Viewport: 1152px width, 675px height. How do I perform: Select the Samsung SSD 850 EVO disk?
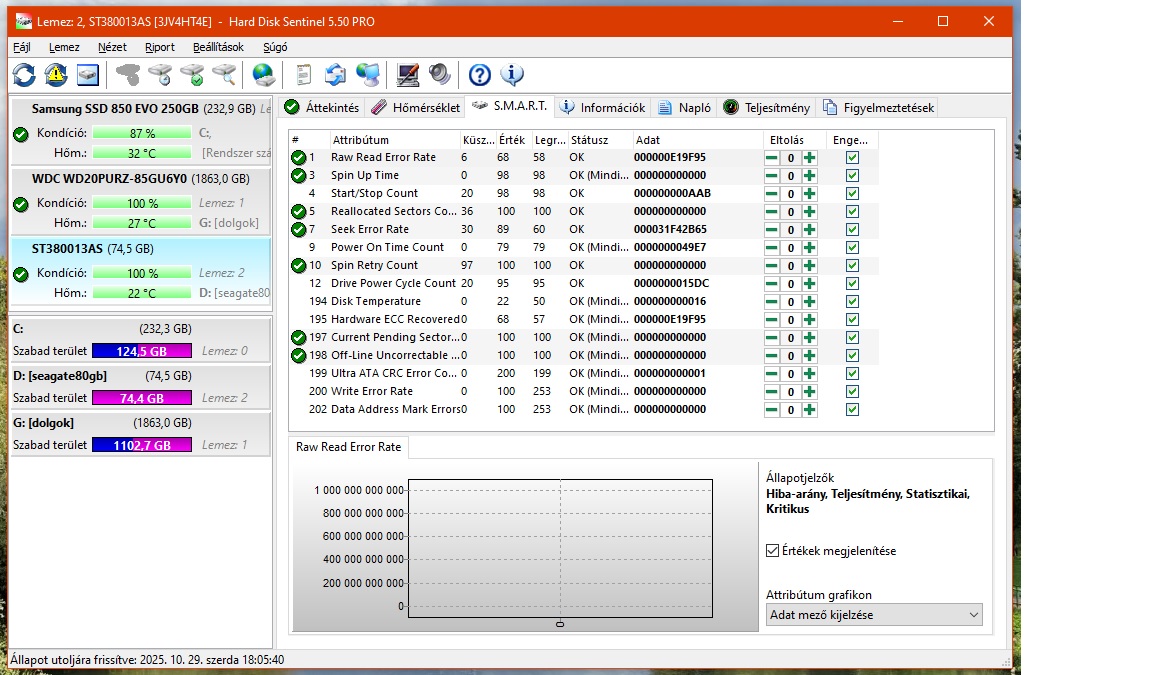115,108
